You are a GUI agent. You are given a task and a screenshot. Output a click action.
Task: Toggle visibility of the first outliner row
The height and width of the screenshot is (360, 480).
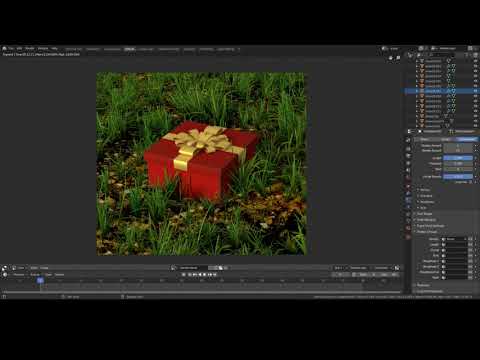[476, 61]
